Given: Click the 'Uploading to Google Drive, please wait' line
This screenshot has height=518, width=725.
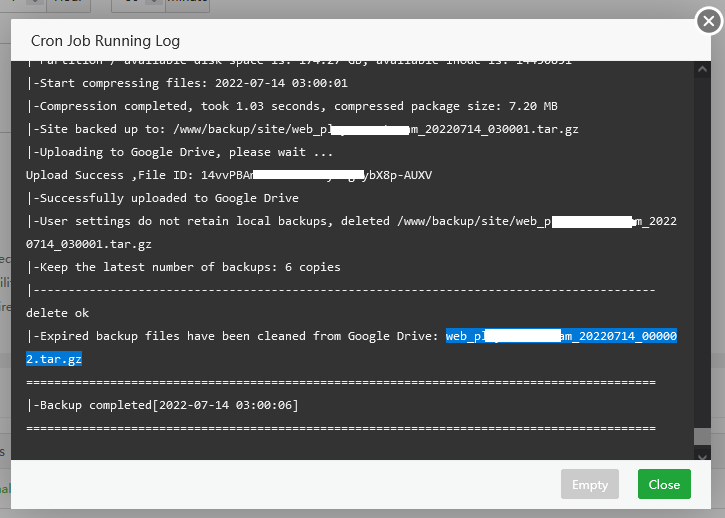Looking at the screenshot, I should point(180,152).
